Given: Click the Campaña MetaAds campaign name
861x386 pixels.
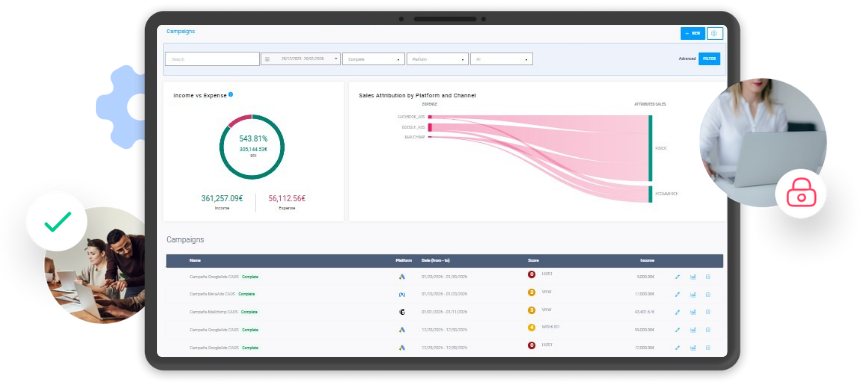Looking at the screenshot, I should click(x=213, y=294).
